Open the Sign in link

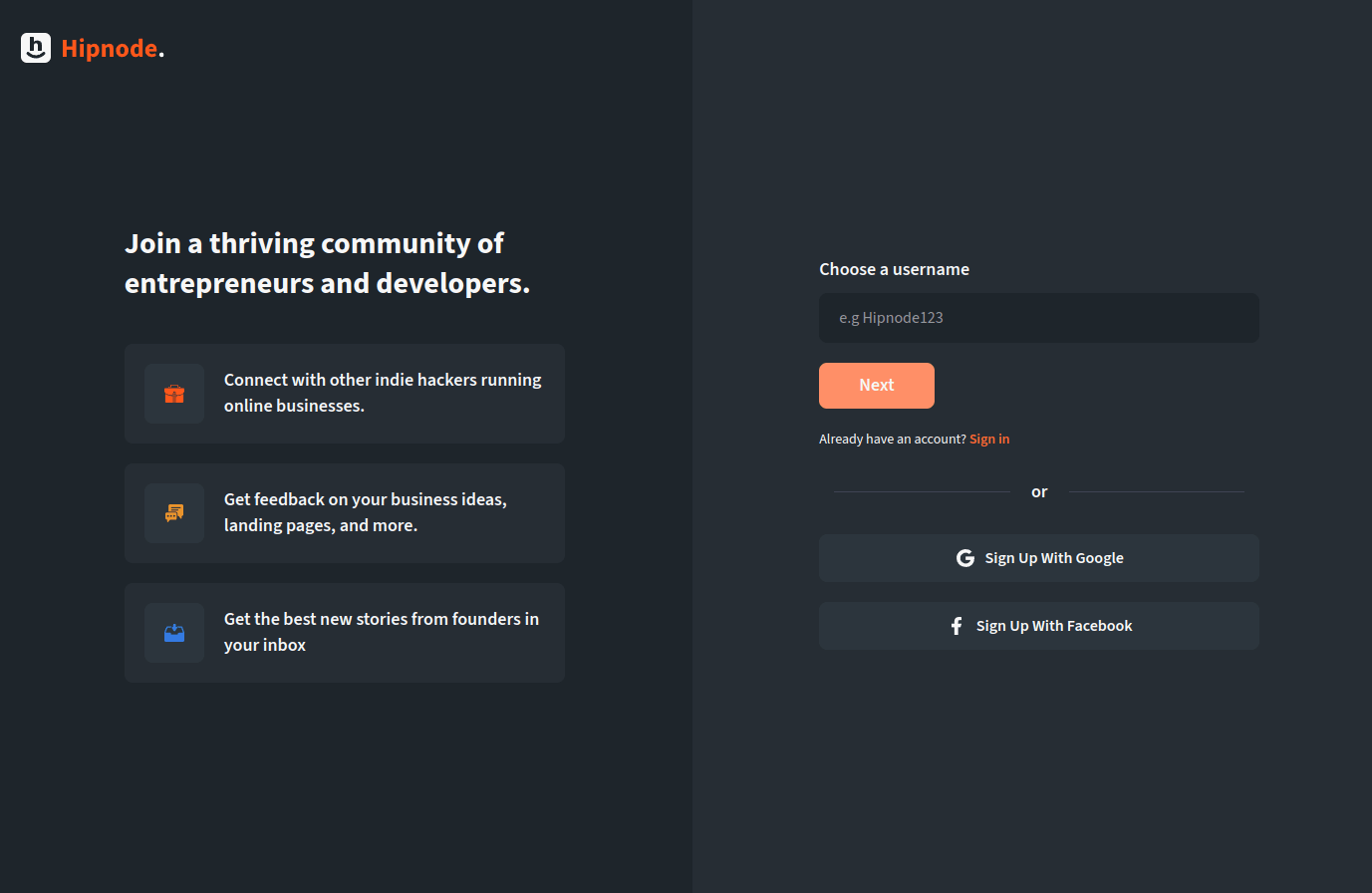coord(988,439)
